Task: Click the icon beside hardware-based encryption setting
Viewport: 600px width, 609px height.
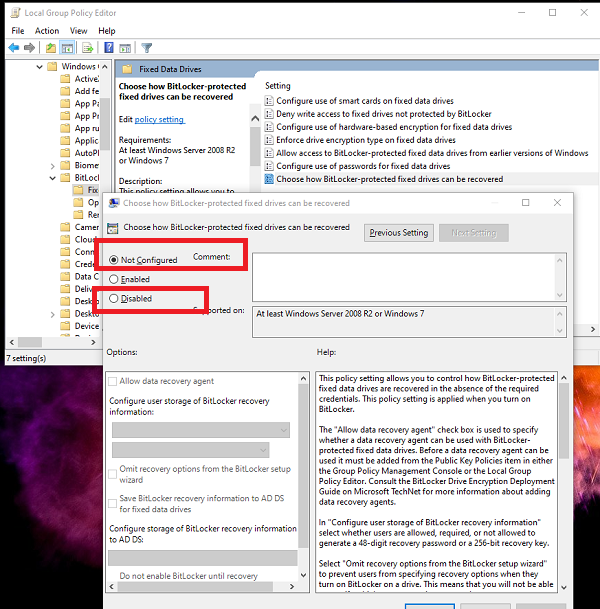Action: [269, 127]
